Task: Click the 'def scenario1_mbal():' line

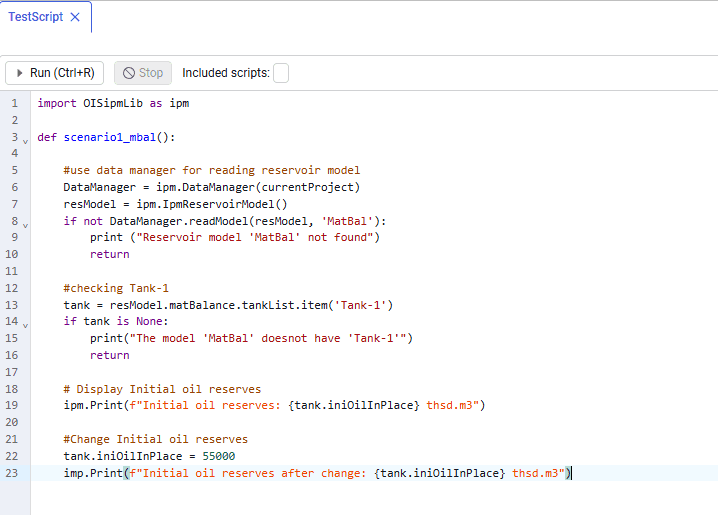Action: pyautogui.click(x=106, y=137)
